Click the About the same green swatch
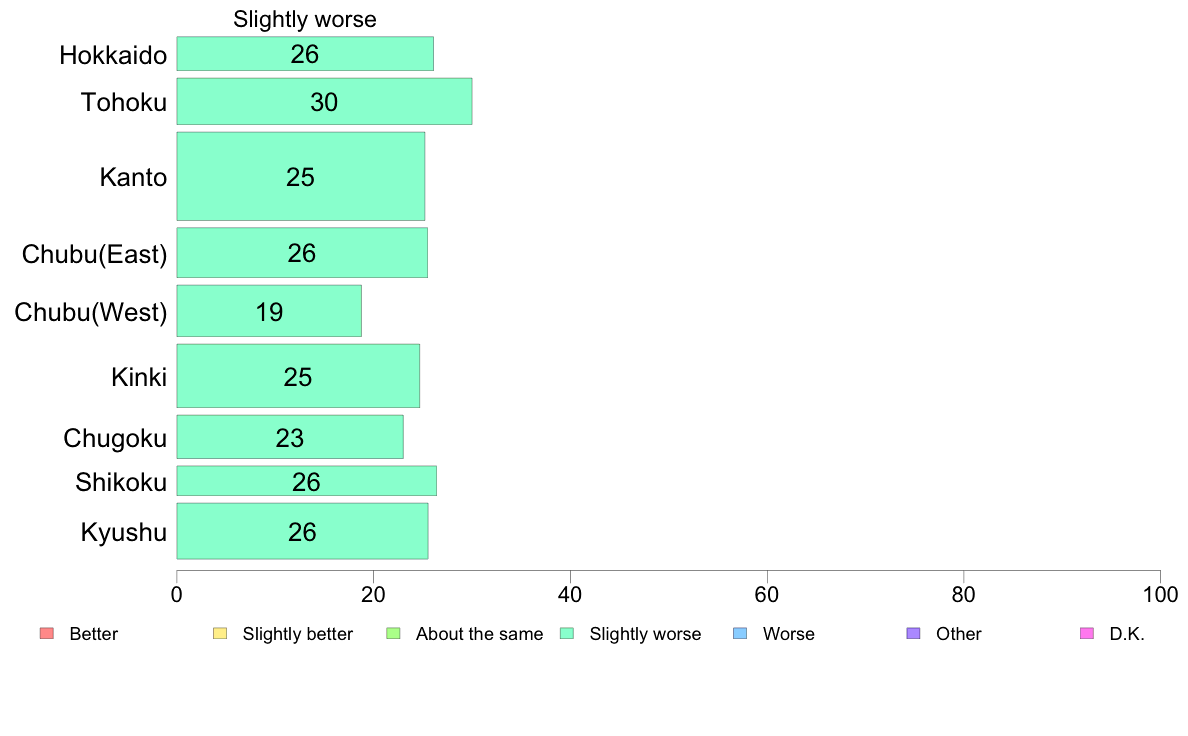Viewport: 1188px width, 736px height. pos(393,634)
